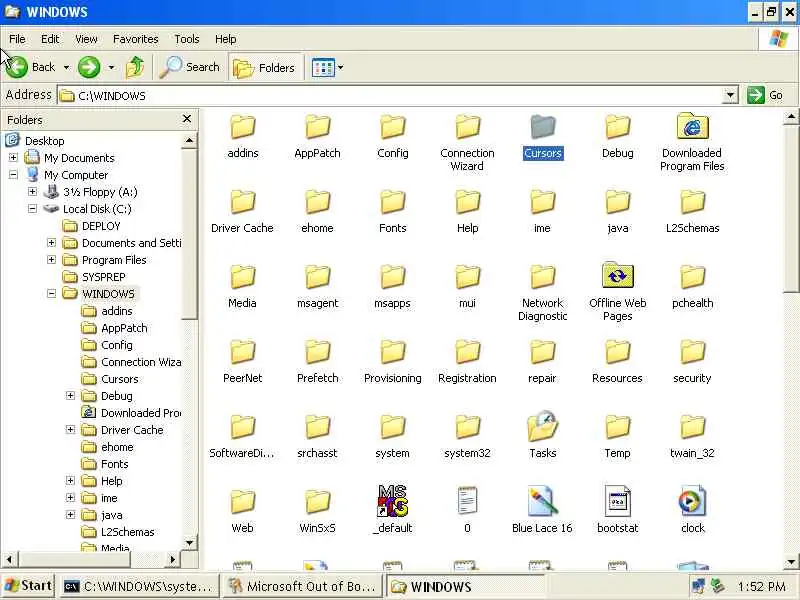Click the network connection tray icon

point(699,586)
